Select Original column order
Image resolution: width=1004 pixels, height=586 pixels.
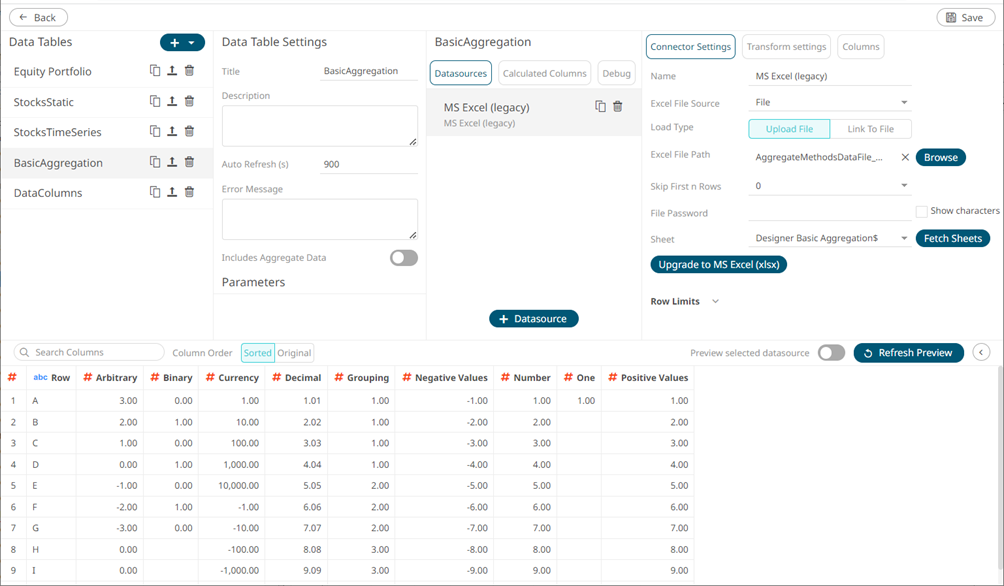[x=294, y=353]
